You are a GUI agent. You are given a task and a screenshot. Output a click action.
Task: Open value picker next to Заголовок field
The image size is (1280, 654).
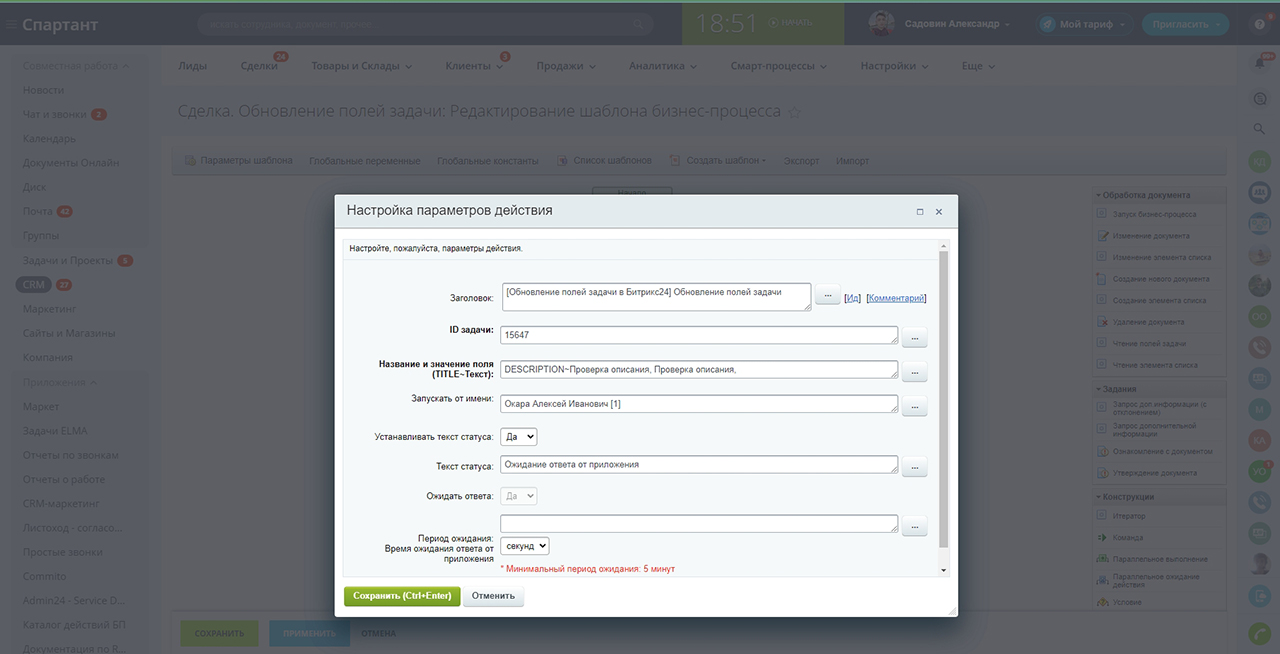click(x=827, y=296)
